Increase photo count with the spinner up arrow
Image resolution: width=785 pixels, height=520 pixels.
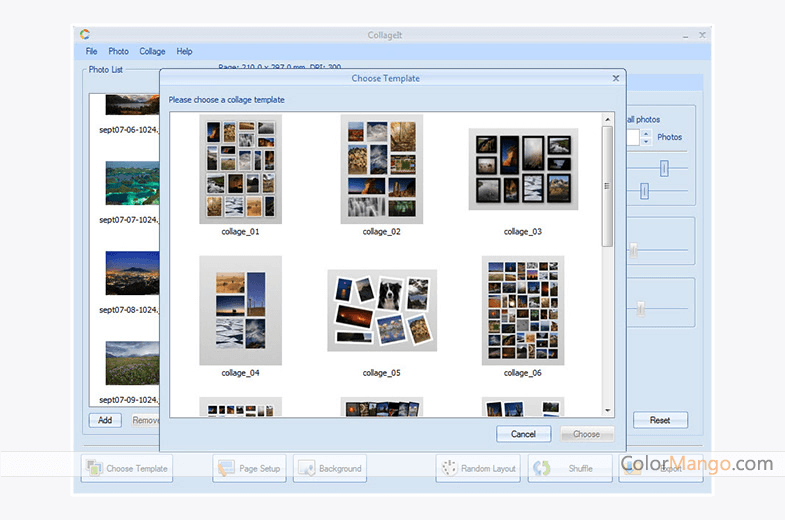point(646,133)
